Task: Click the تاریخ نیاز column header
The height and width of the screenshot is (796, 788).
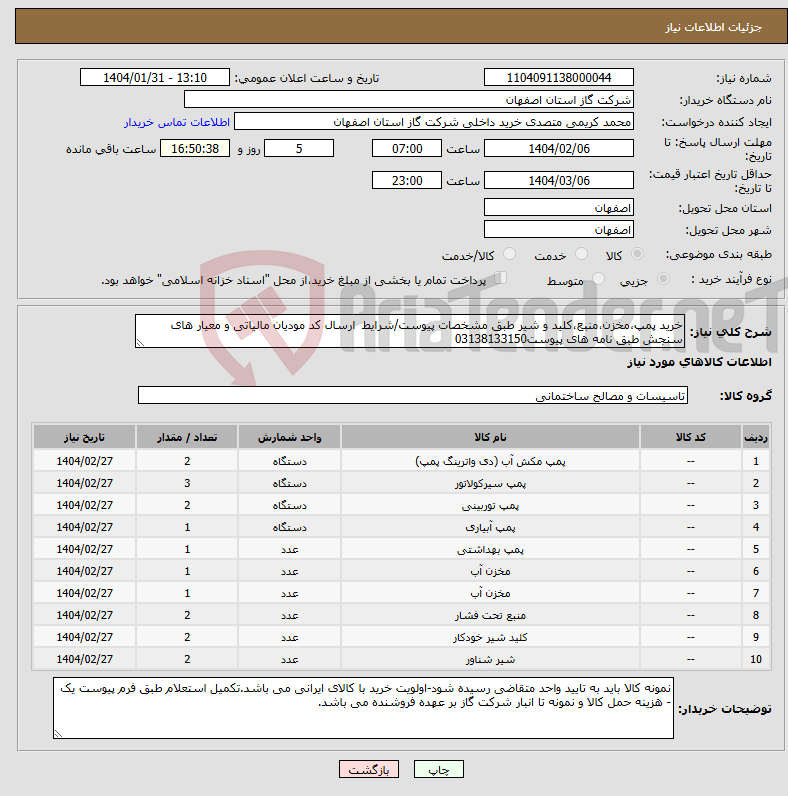Action: 84,437
